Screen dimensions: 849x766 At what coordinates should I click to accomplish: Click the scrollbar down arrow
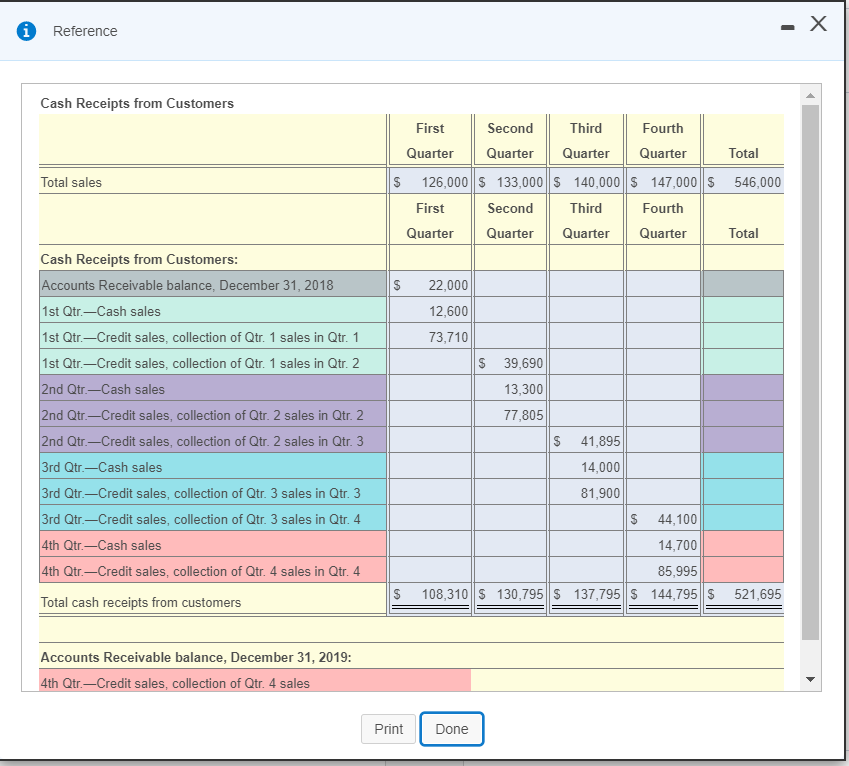(810, 679)
